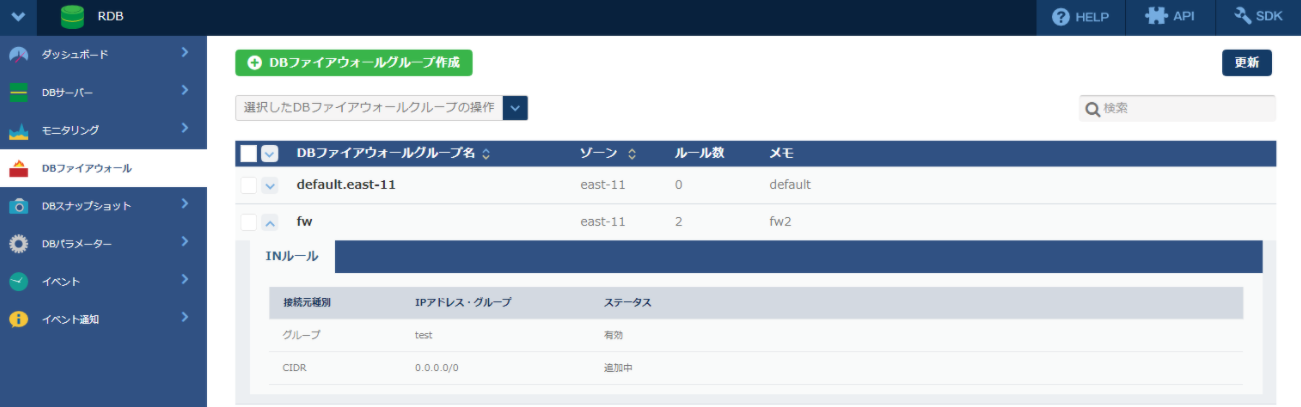
Task: Select DBファイアウォール menu item
Action: pos(103,168)
